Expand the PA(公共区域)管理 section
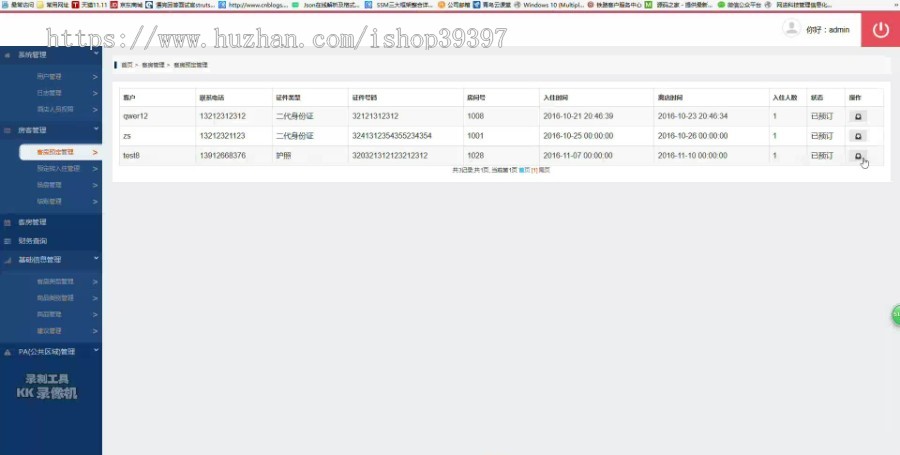Viewport: 900px width, 455px height. click(96, 350)
